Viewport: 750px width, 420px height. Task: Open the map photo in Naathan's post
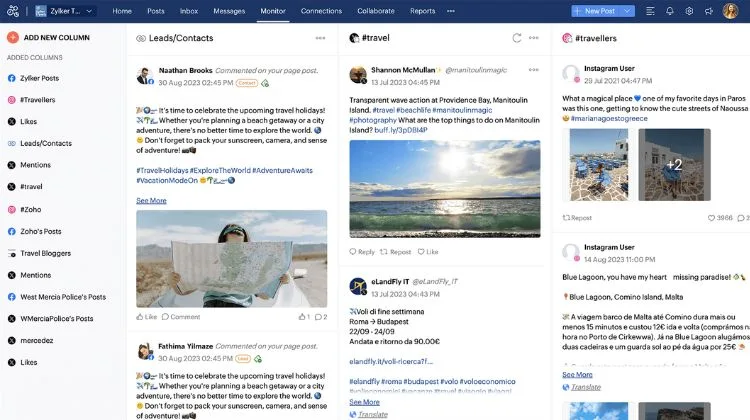tap(232, 259)
